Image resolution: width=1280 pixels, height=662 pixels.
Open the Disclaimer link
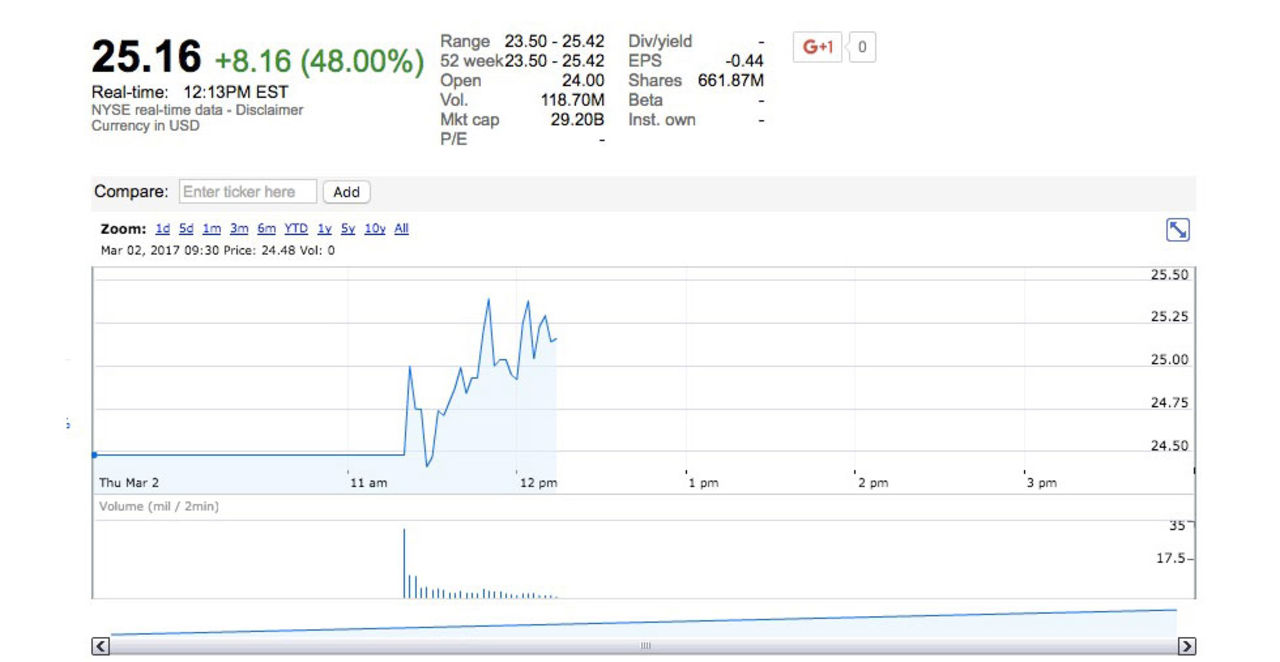[270, 110]
